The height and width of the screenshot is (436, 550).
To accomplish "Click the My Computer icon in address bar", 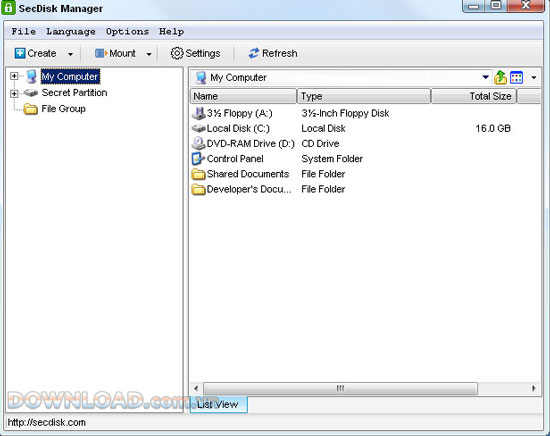I will [x=201, y=78].
